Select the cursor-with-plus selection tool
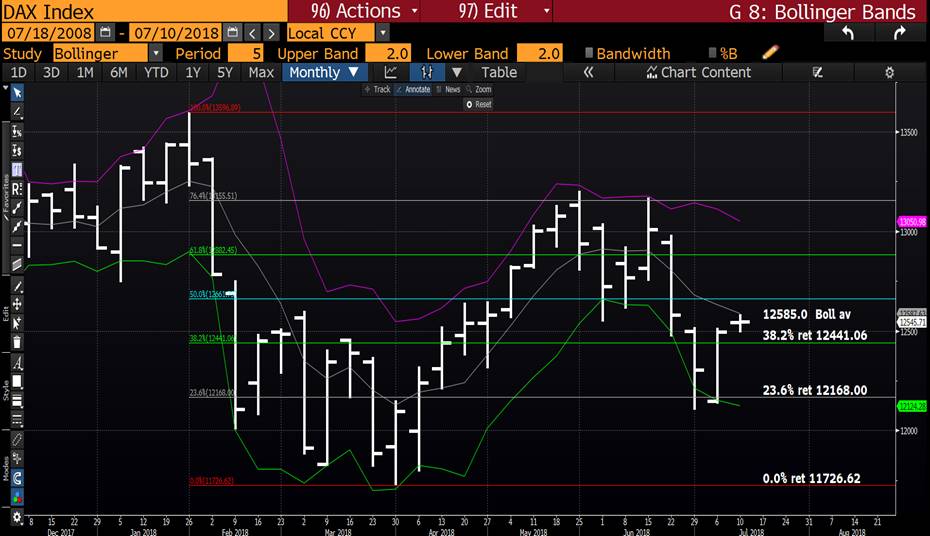930x536 pixels. click(17, 323)
